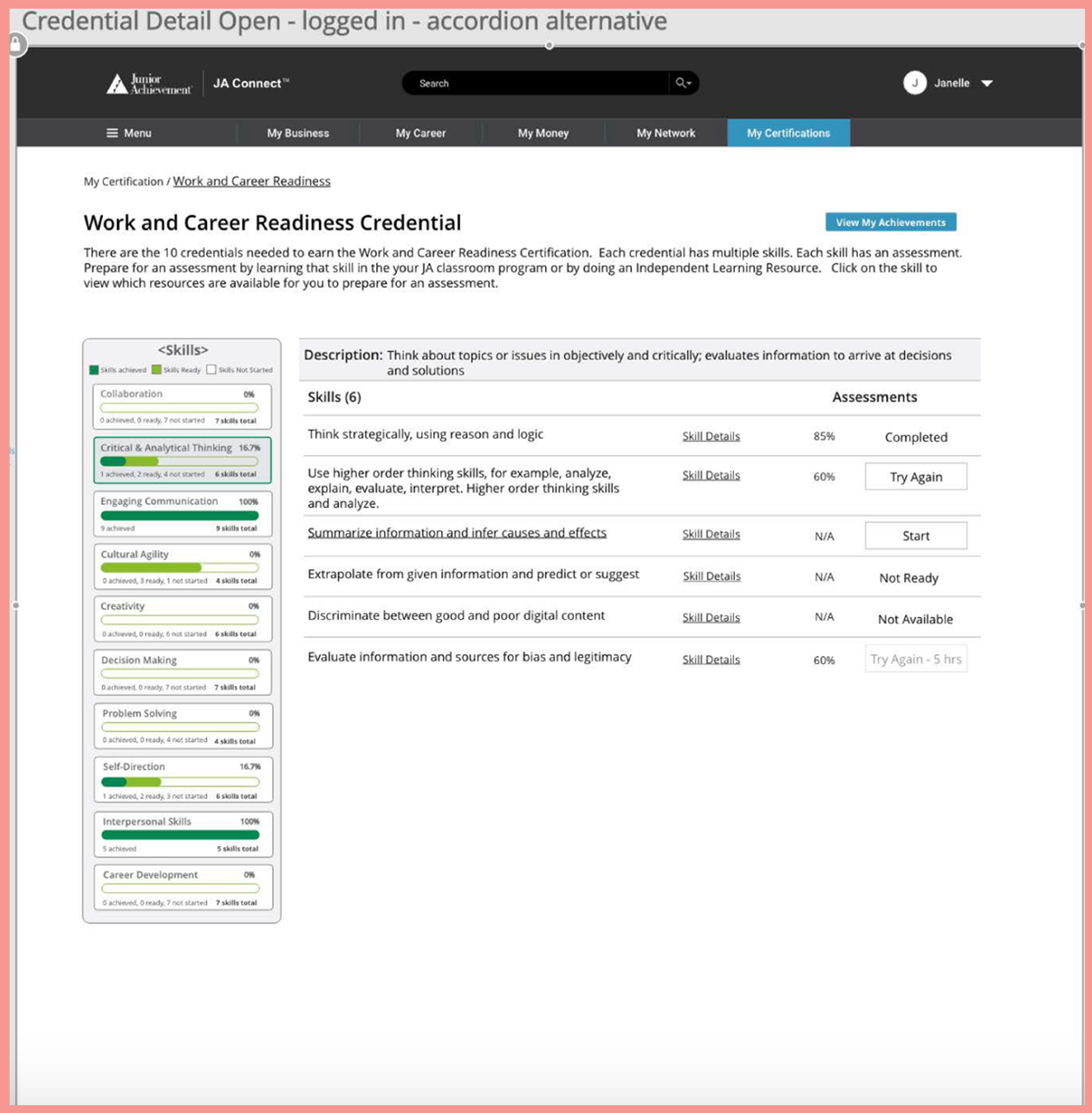Follow the Work and Career Readiness breadcrumb
The image size is (1092, 1113).
click(x=251, y=181)
